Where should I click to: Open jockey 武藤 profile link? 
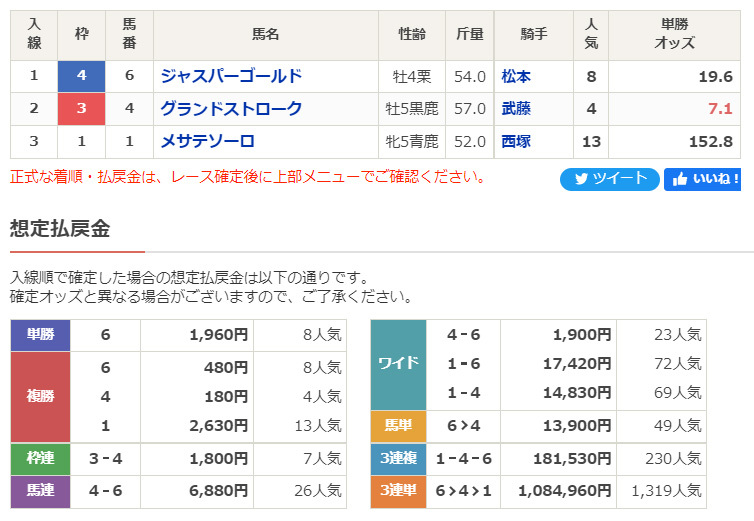click(516, 109)
